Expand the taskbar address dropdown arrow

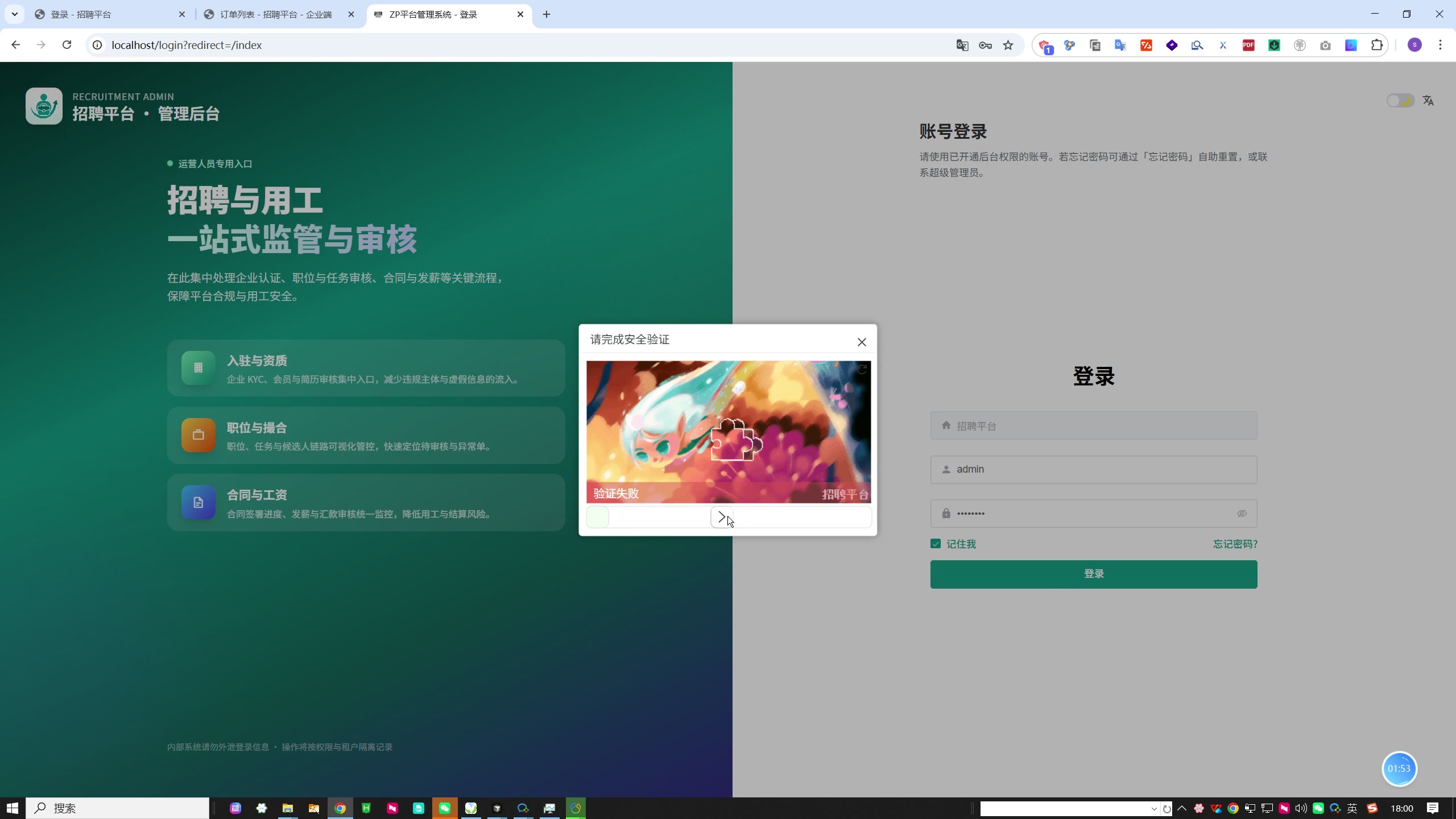(1154, 809)
